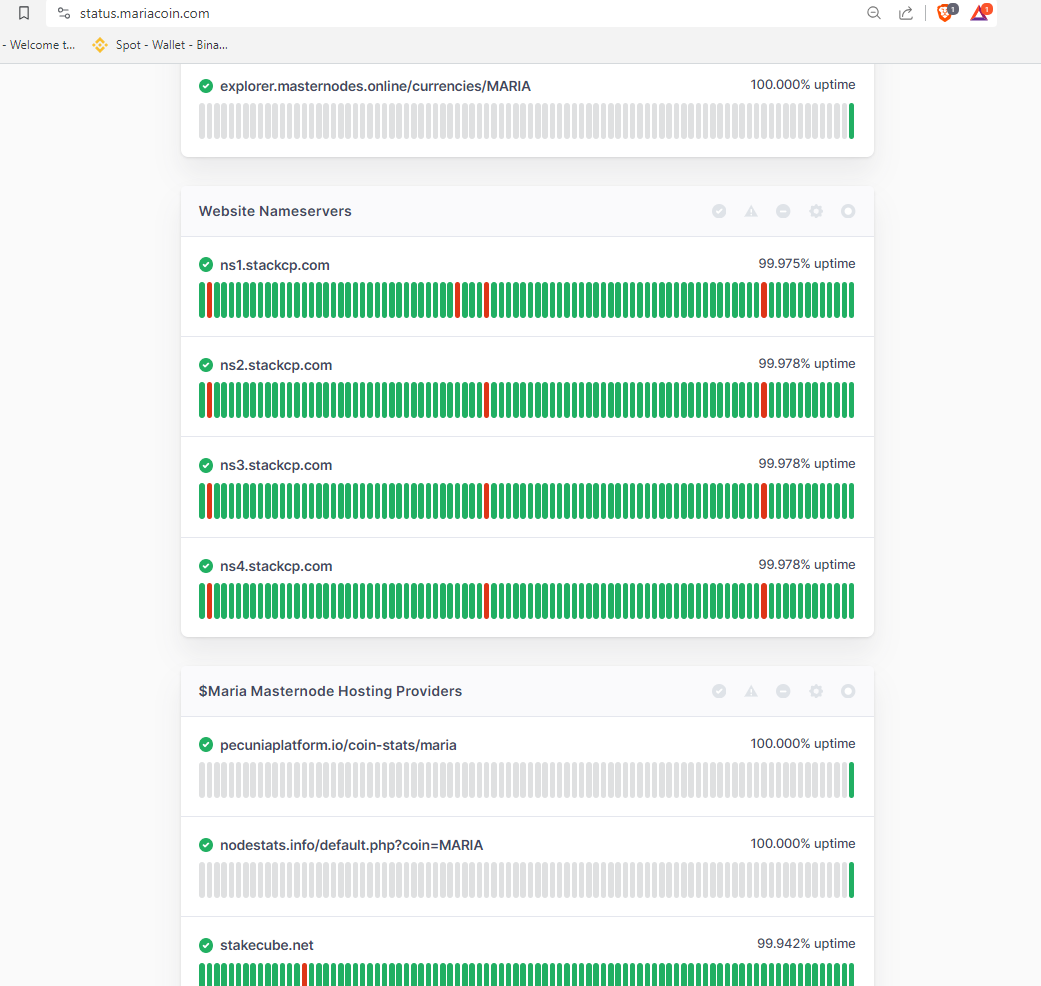Click gear maintenance filter in Website Nameservers header
Screen dimensions: 1041x986
pyautogui.click(x=816, y=211)
